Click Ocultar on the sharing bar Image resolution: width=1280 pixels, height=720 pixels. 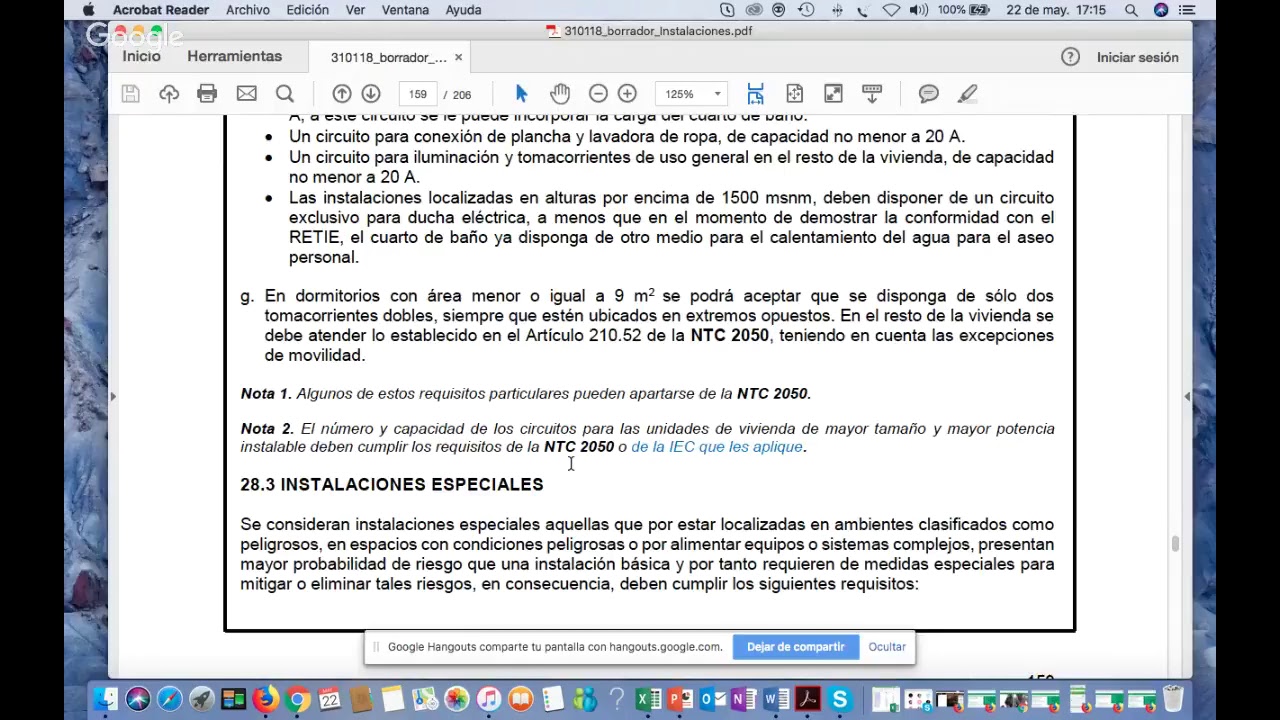tap(887, 647)
